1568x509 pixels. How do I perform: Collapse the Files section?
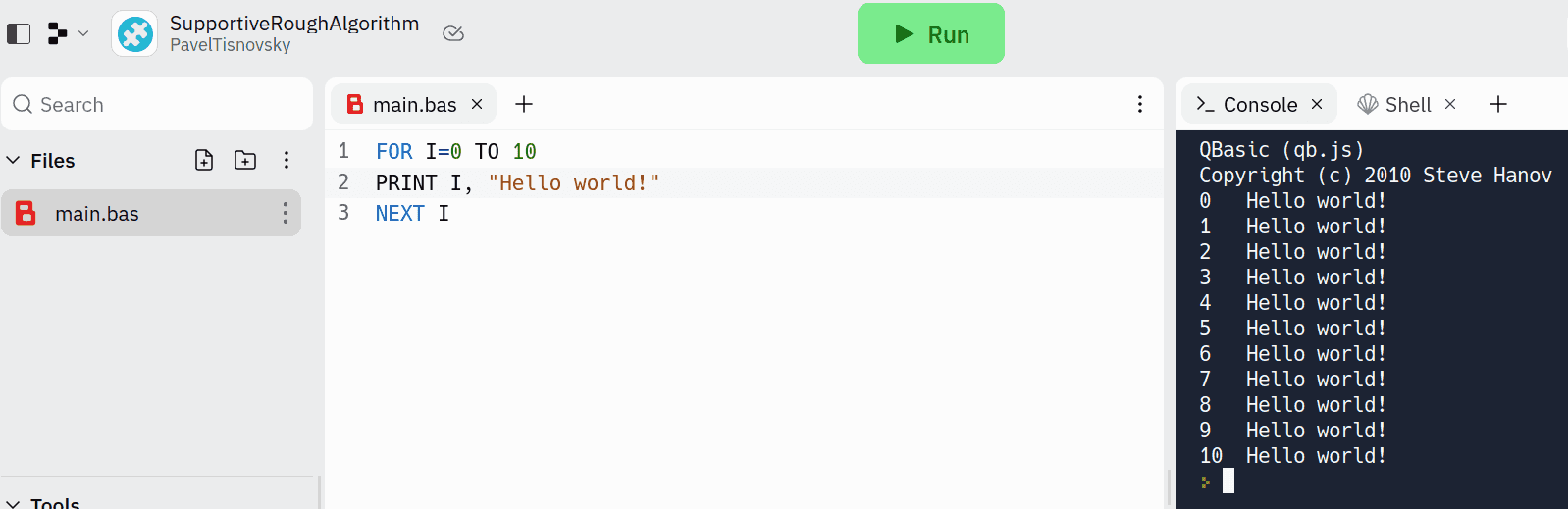tap(14, 160)
